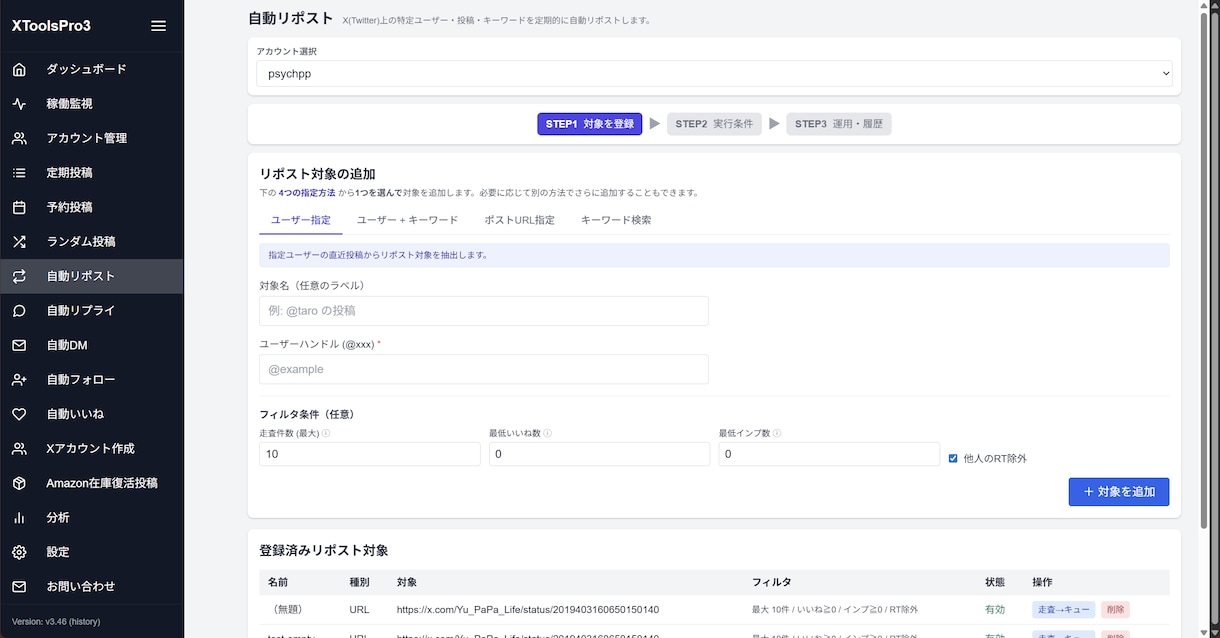The height and width of the screenshot is (638, 1220).
Task: Click the 稼働監視 activity pulse icon
Action: click(x=19, y=104)
